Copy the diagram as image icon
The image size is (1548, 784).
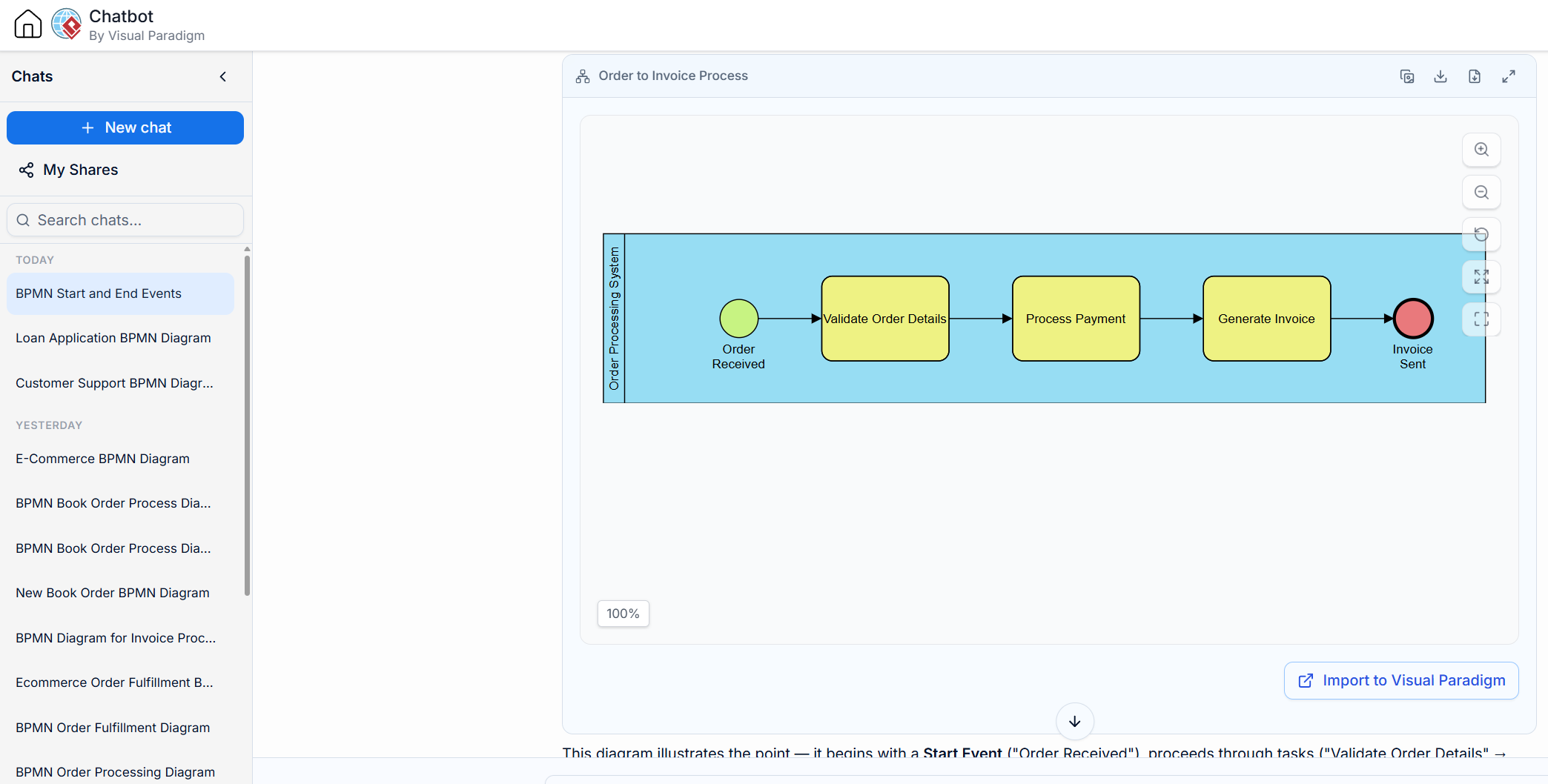(1407, 76)
